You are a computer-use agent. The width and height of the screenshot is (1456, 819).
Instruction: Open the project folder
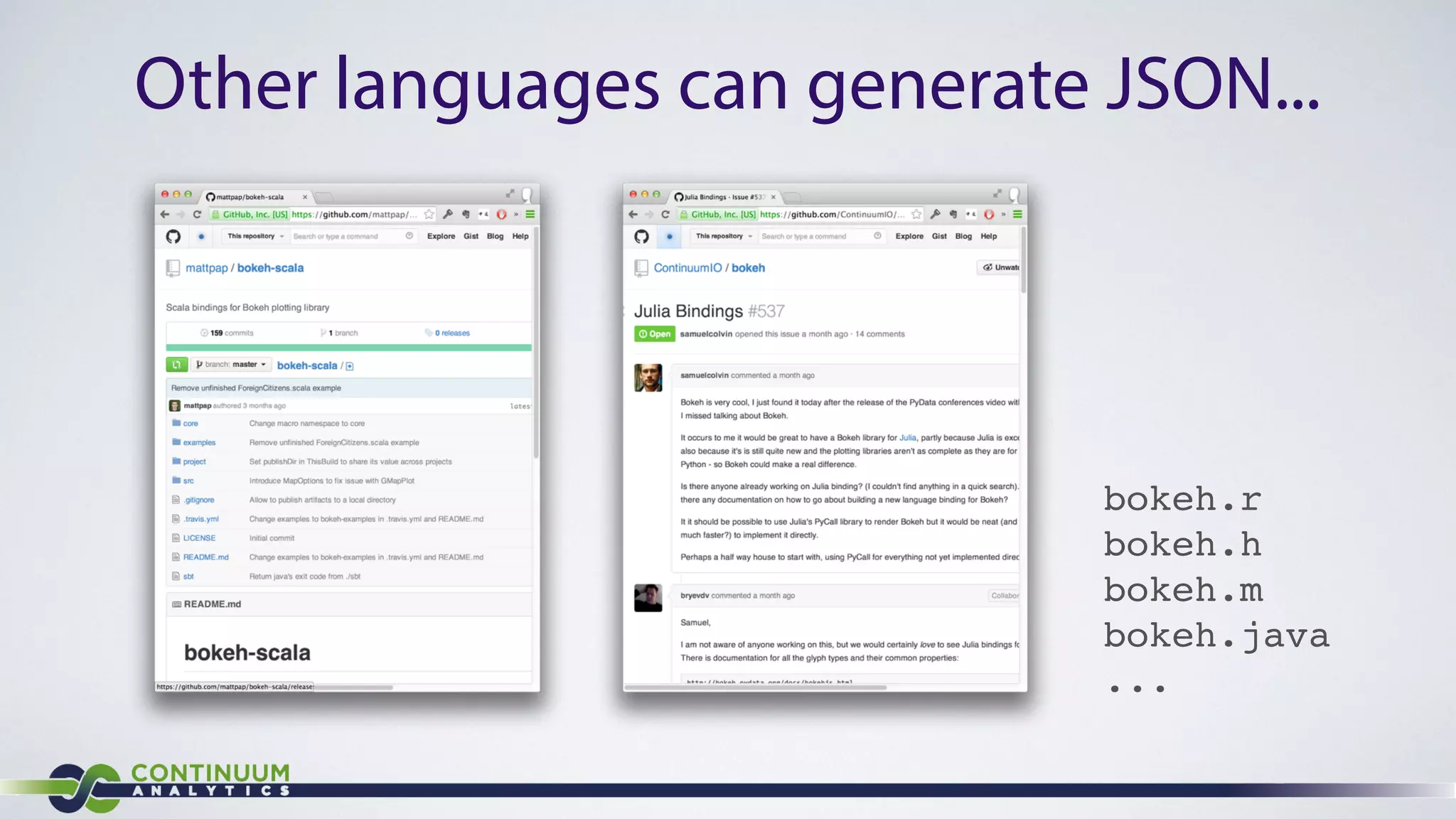click(194, 462)
